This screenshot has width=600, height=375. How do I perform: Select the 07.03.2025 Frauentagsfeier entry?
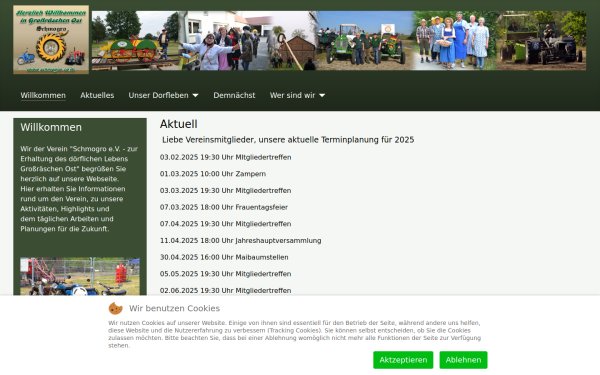pyautogui.click(x=224, y=207)
